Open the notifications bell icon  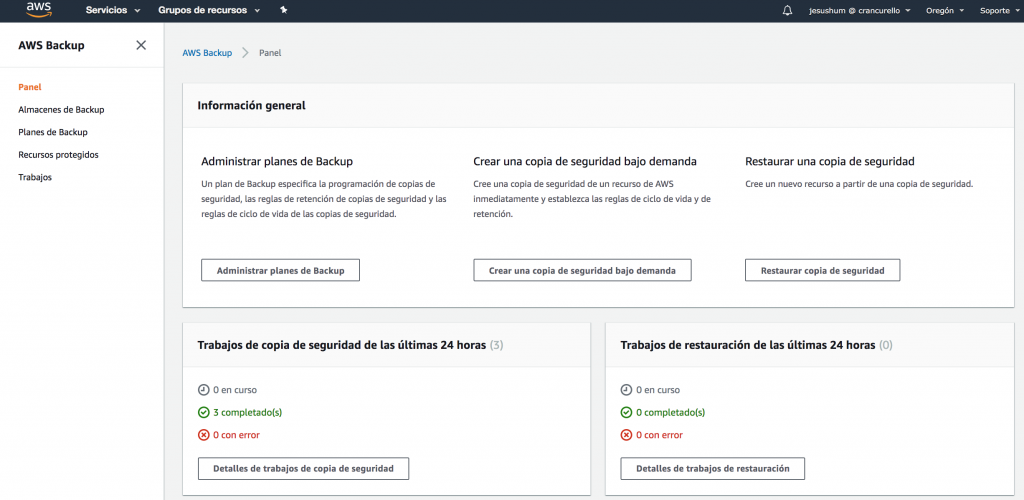[x=787, y=10]
